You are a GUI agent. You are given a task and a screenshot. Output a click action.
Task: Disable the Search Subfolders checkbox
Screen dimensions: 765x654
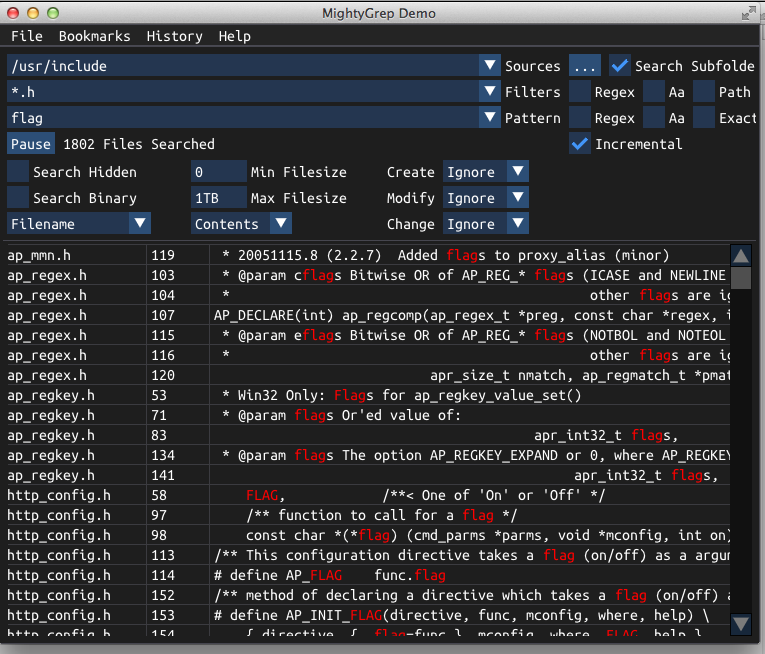tap(620, 66)
